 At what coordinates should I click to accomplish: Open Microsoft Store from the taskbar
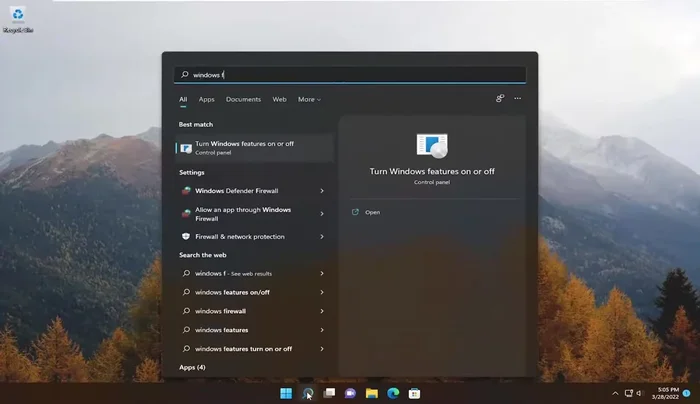coord(414,393)
